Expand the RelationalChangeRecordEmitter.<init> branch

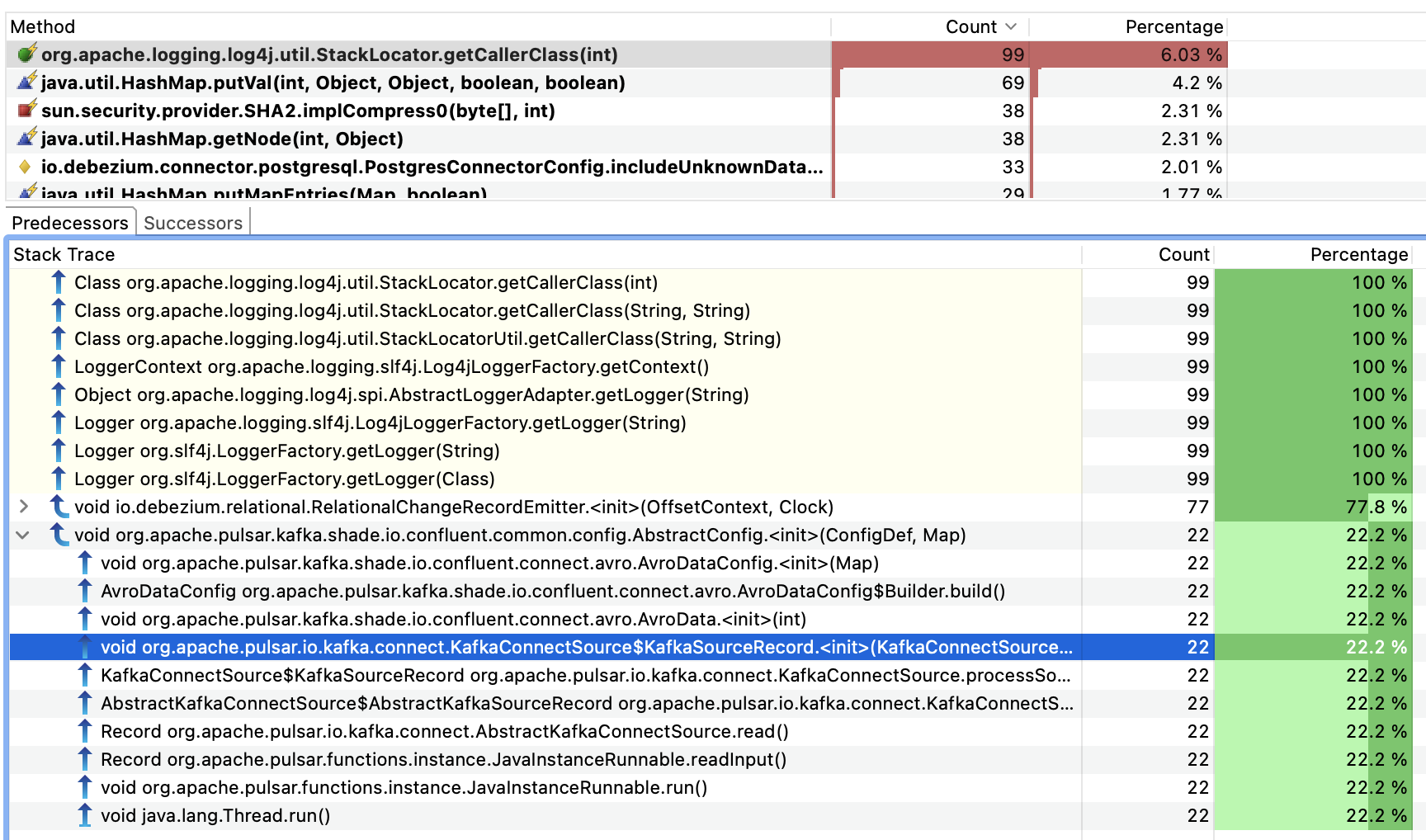23,507
